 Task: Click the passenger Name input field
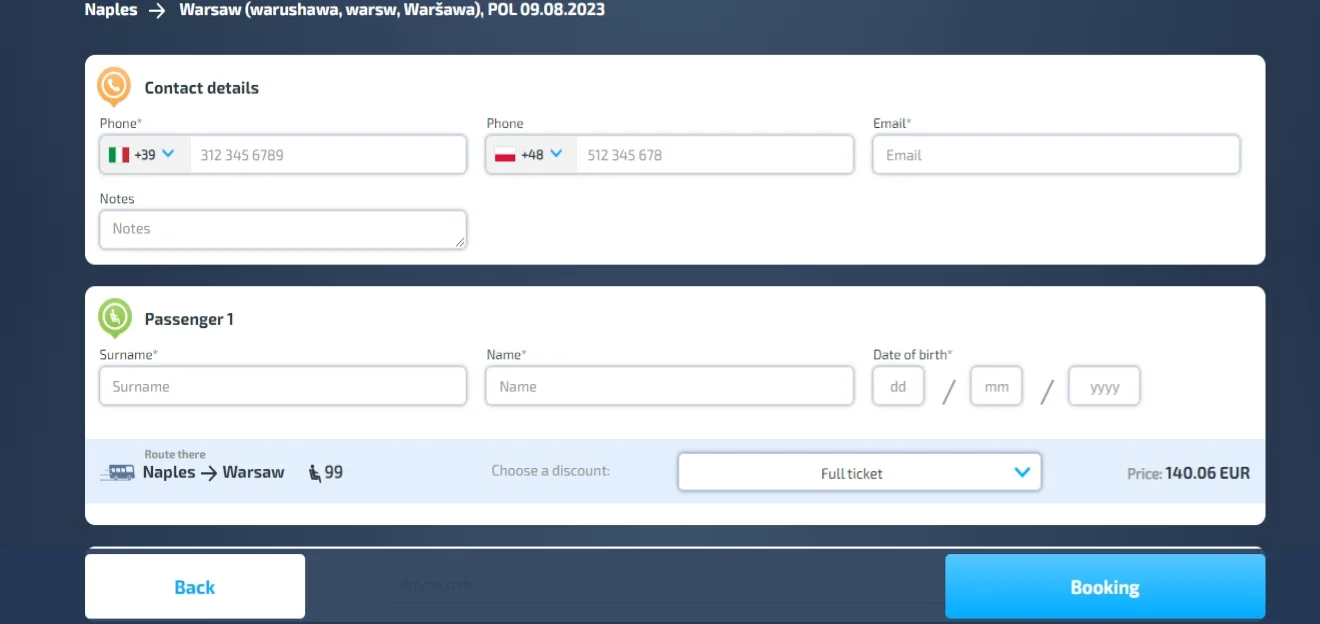(669, 386)
